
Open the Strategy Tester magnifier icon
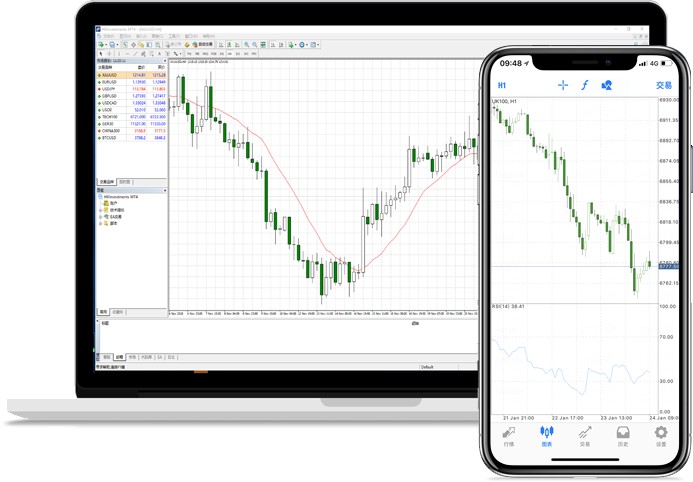click(x=158, y=45)
